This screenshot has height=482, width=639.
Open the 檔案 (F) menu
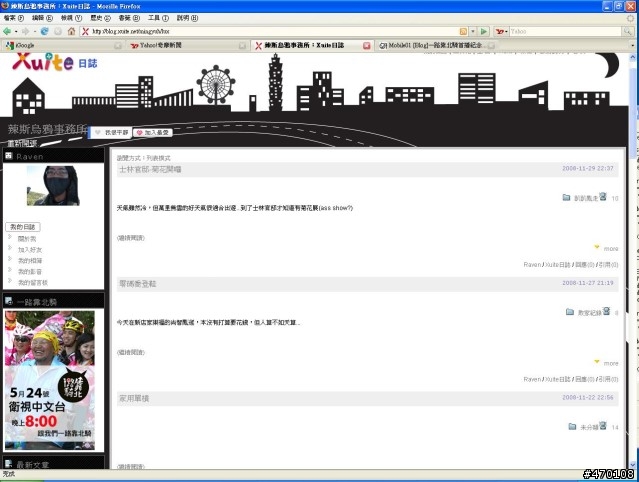tap(13, 18)
